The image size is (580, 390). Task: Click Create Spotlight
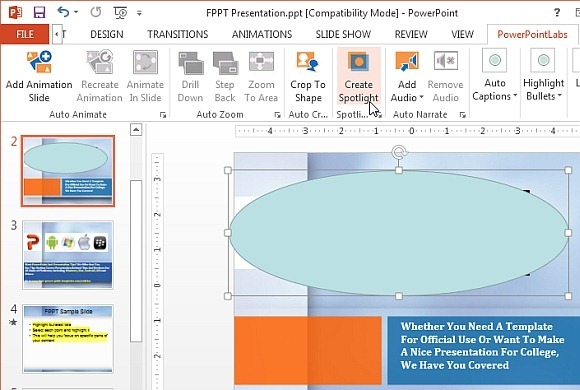click(358, 77)
